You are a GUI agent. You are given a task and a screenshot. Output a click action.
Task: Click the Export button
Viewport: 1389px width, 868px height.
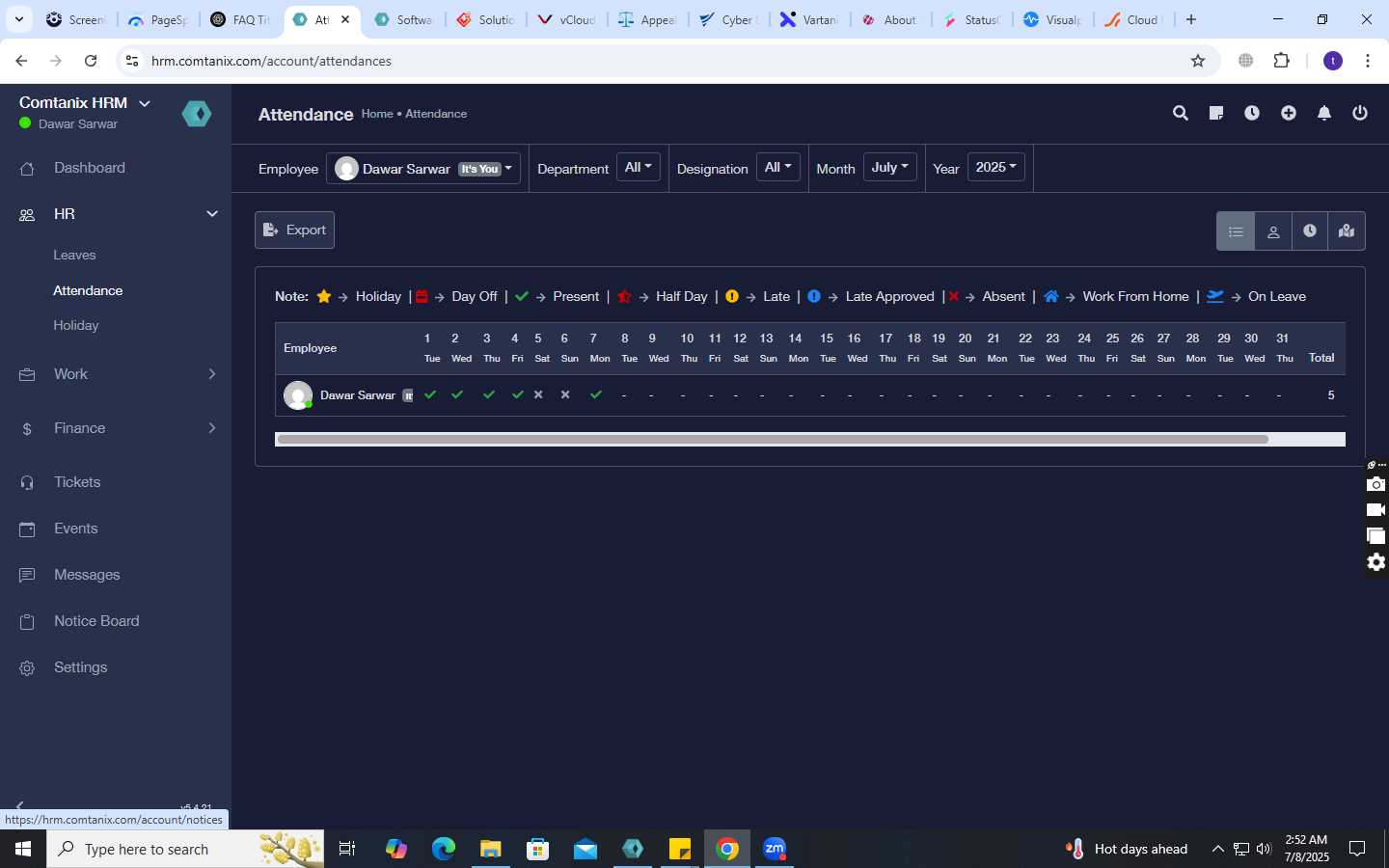294,230
